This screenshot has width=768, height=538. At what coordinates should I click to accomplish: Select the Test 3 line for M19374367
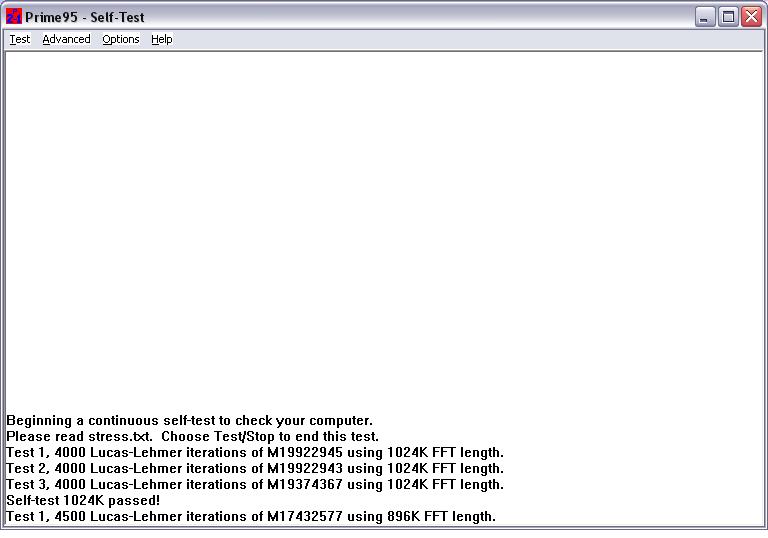pyautogui.click(x=255, y=485)
